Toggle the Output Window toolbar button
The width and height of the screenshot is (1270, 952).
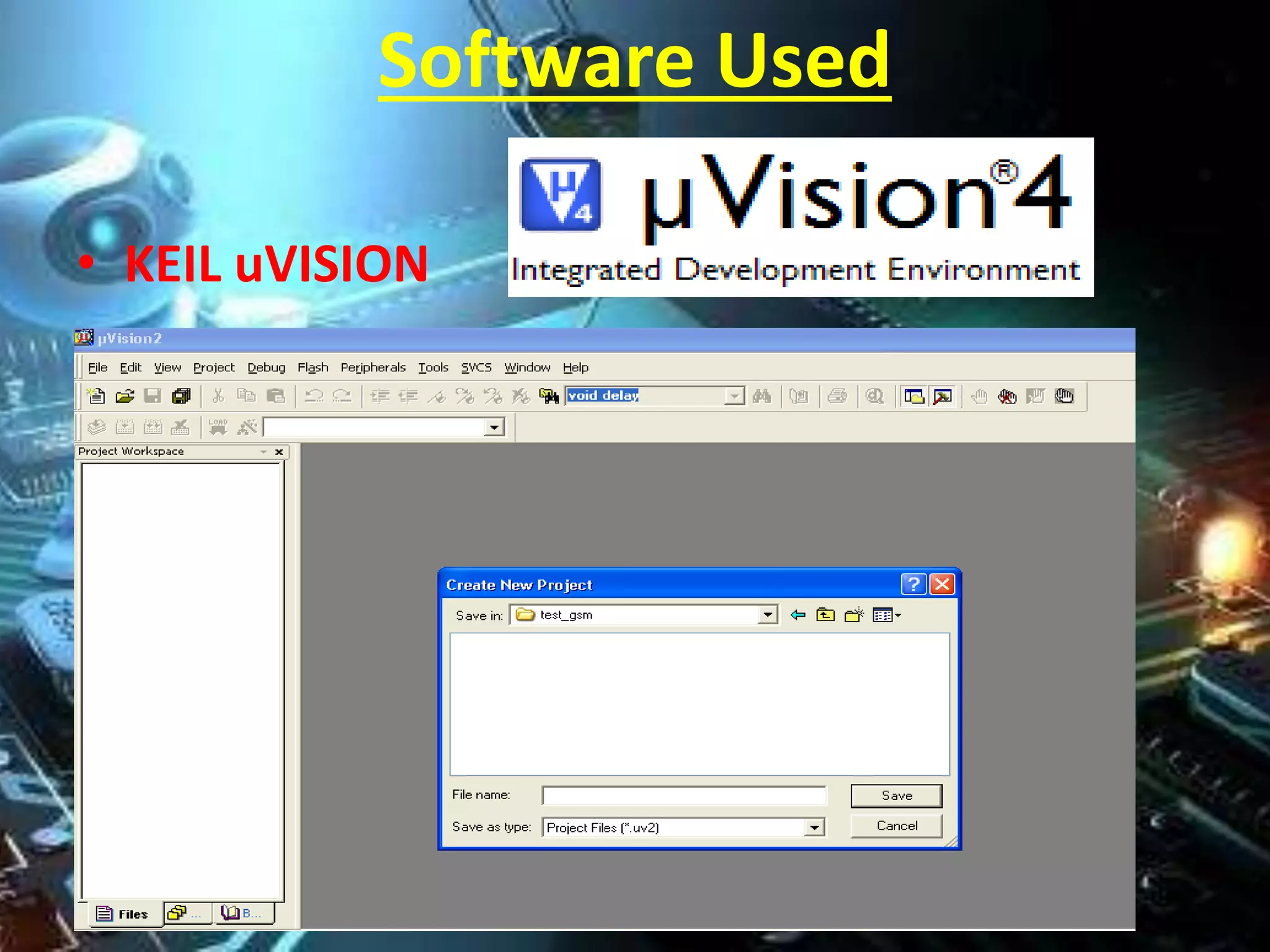point(943,396)
